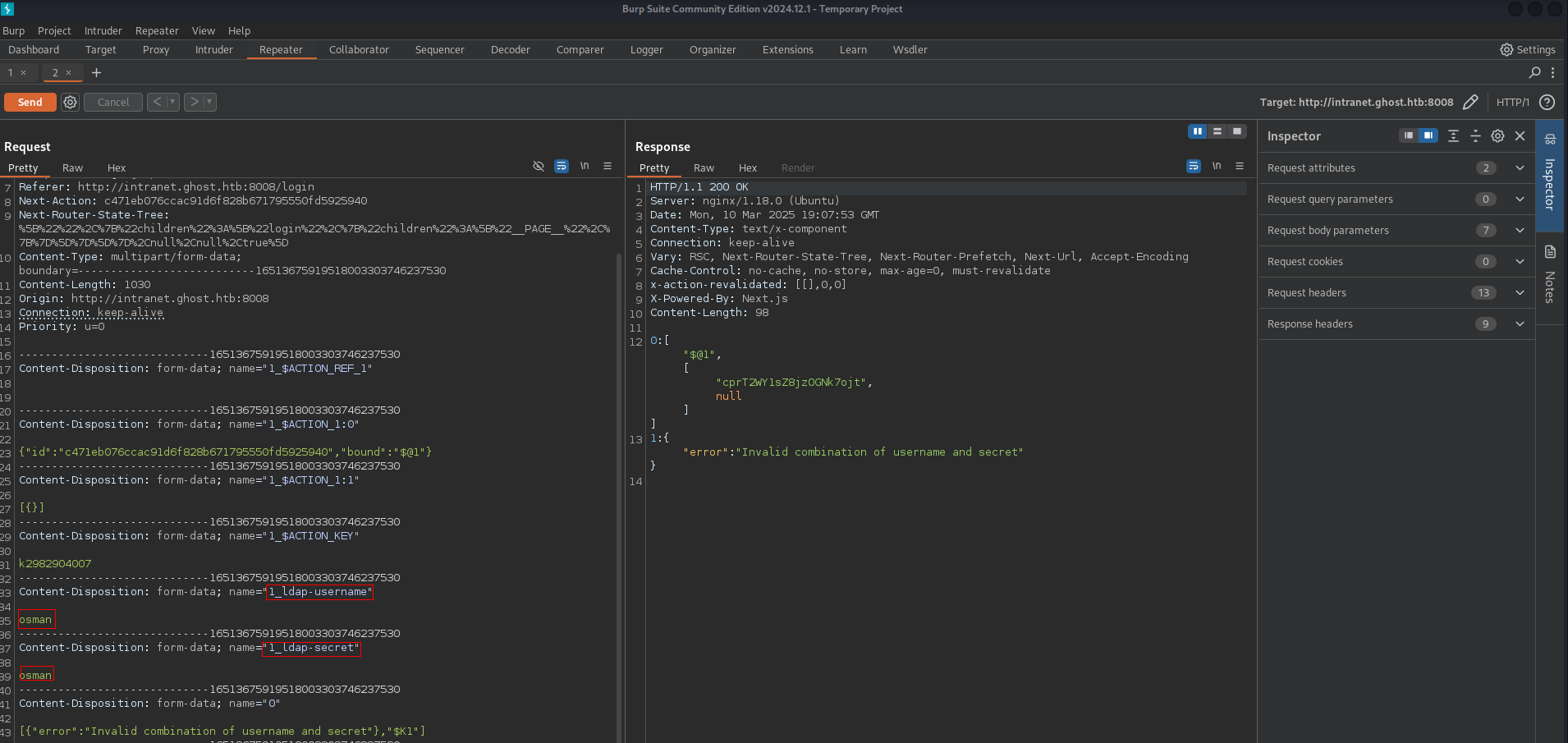
Task: Open Repeater send settings gear
Action: click(x=71, y=103)
